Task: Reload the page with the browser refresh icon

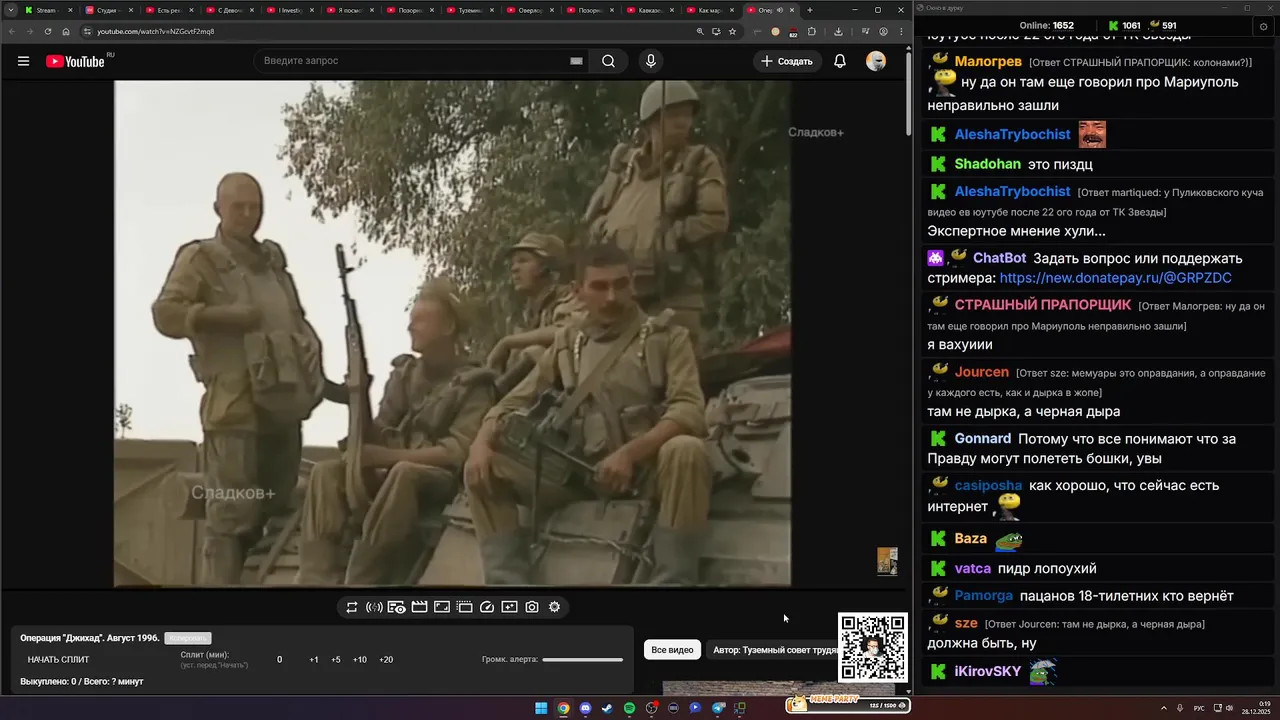Action: [x=48, y=31]
